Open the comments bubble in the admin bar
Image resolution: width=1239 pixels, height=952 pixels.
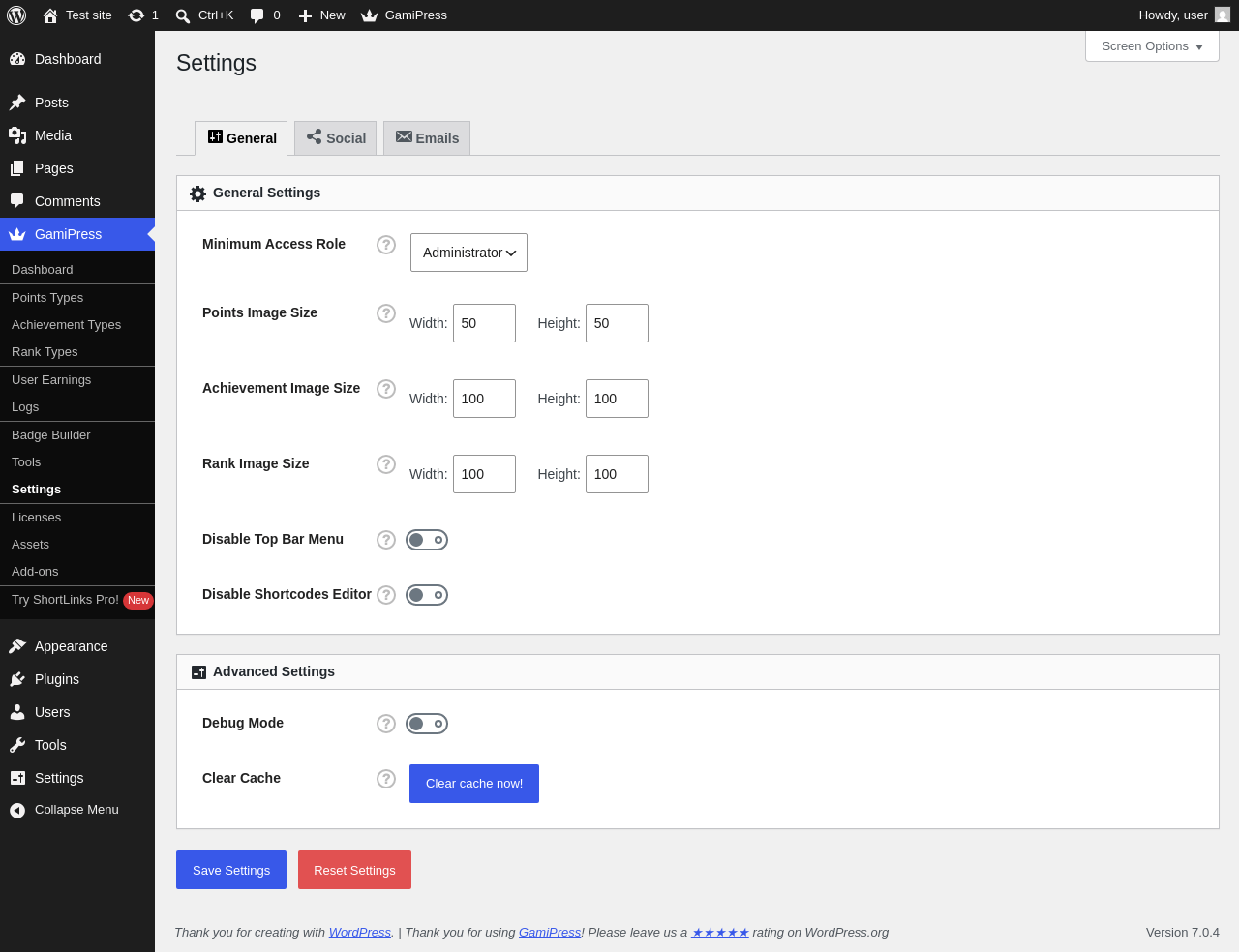[x=257, y=15]
